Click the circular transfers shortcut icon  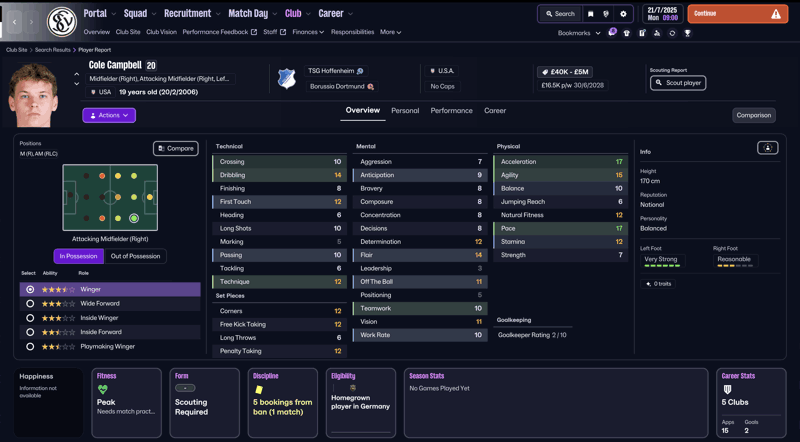pos(672,33)
